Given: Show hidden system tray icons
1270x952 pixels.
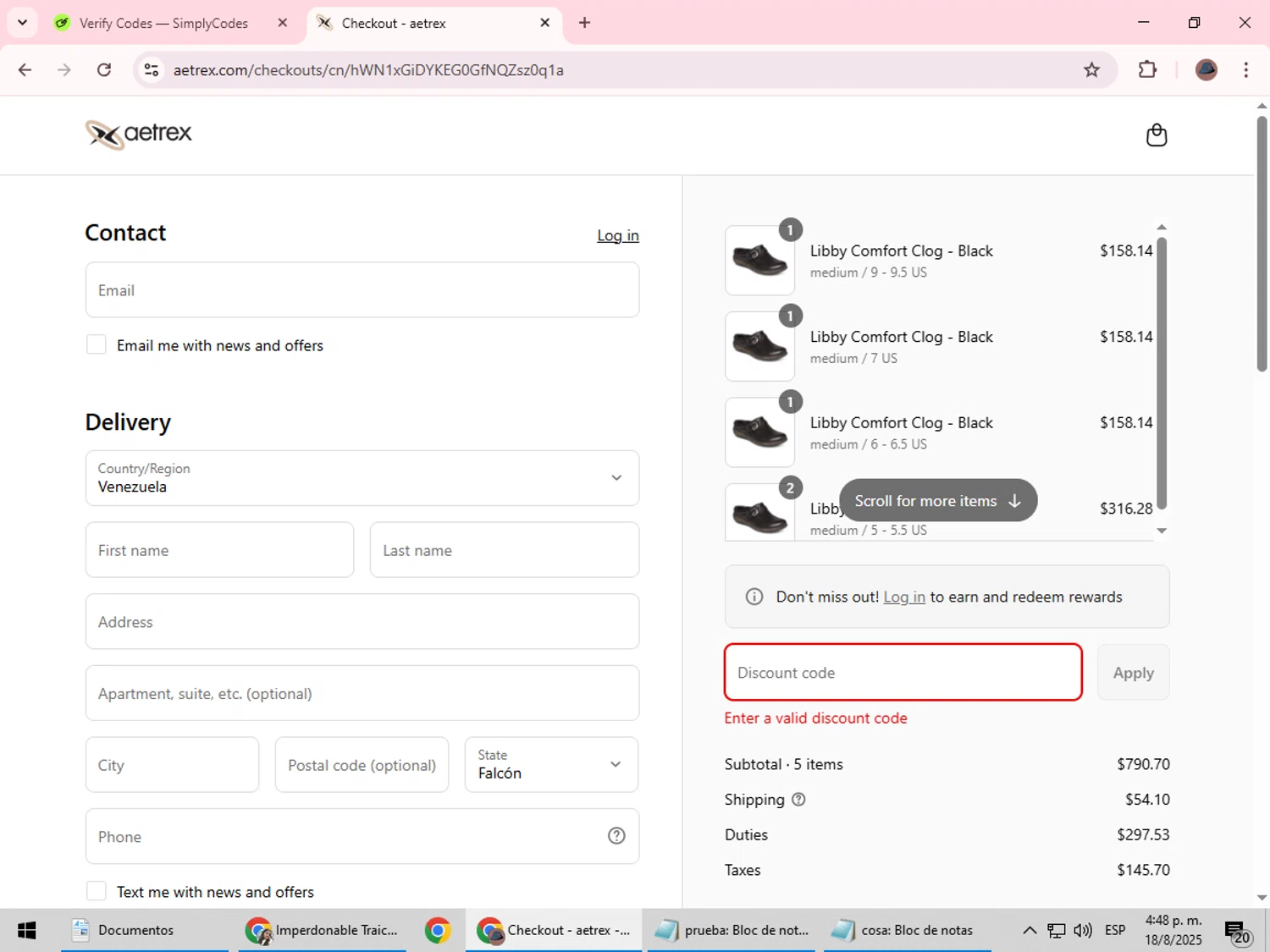Looking at the screenshot, I should point(1030,930).
